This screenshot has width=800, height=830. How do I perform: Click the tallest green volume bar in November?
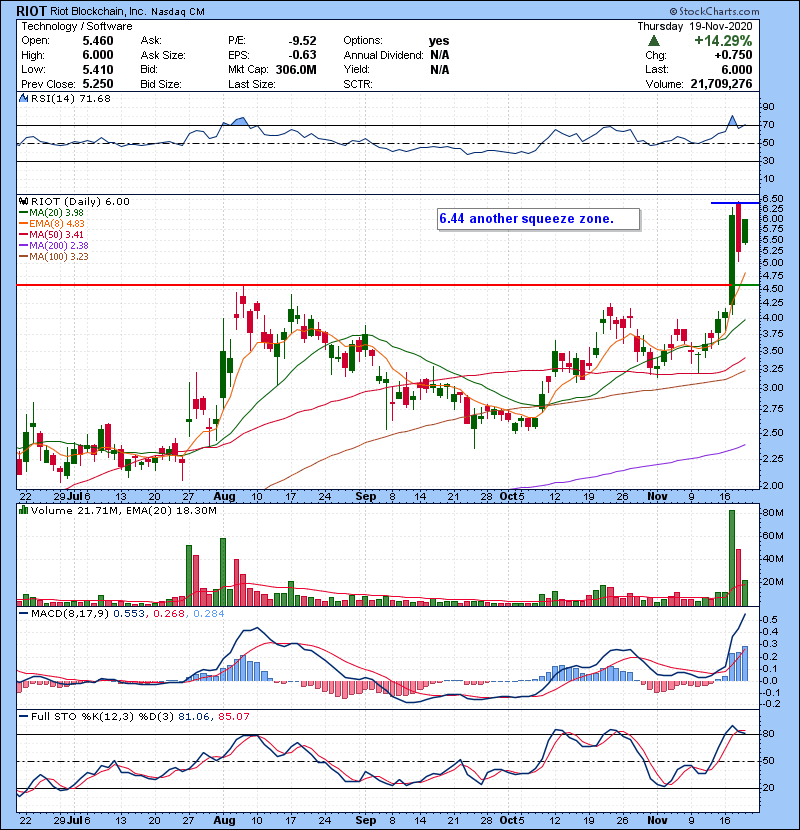click(x=732, y=558)
